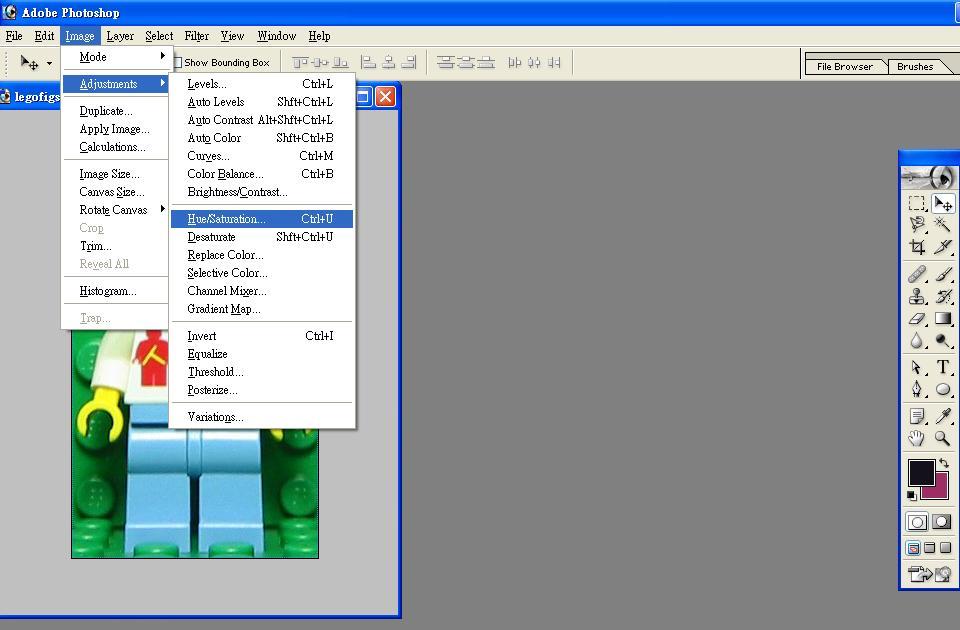Open Adobe Online from toolbox header

coord(929,177)
